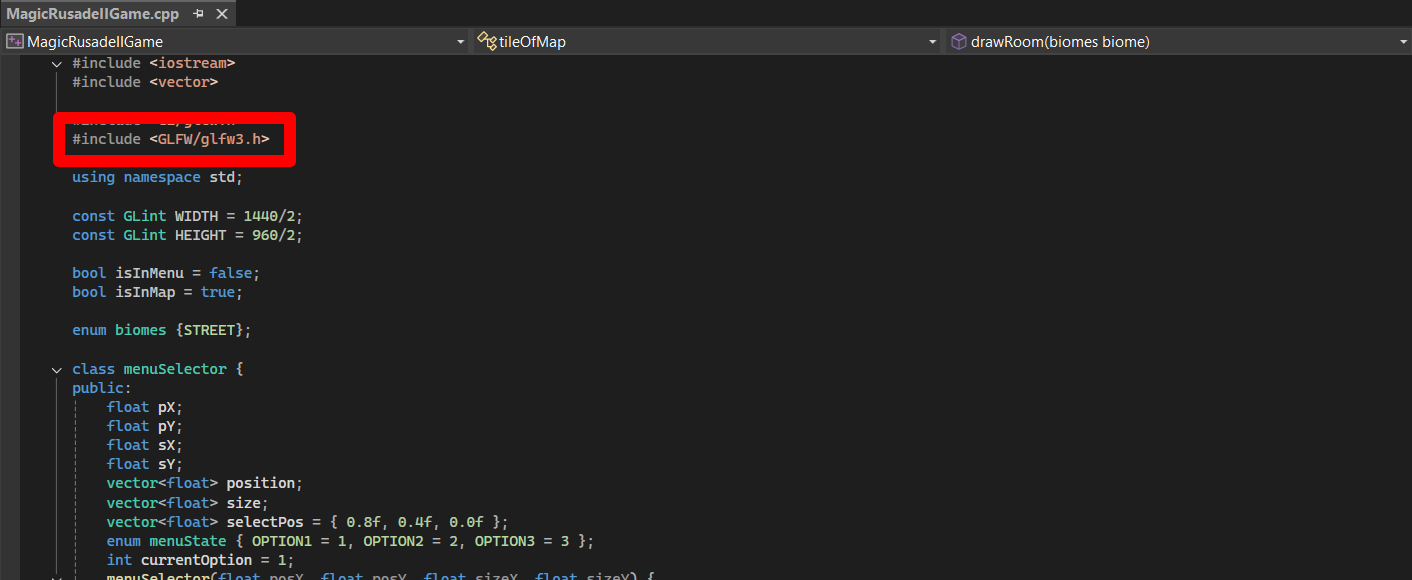The height and width of the screenshot is (580, 1412).
Task: Click the MagicRusadellGame project scope icon
Action: click(x=15, y=42)
